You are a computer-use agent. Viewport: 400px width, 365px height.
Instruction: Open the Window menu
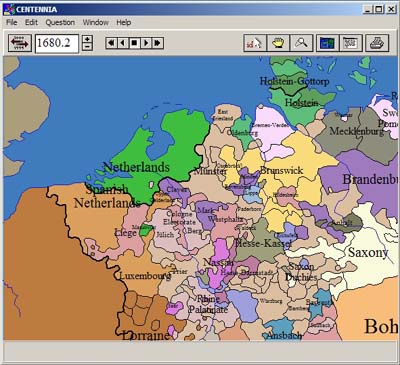coord(96,22)
